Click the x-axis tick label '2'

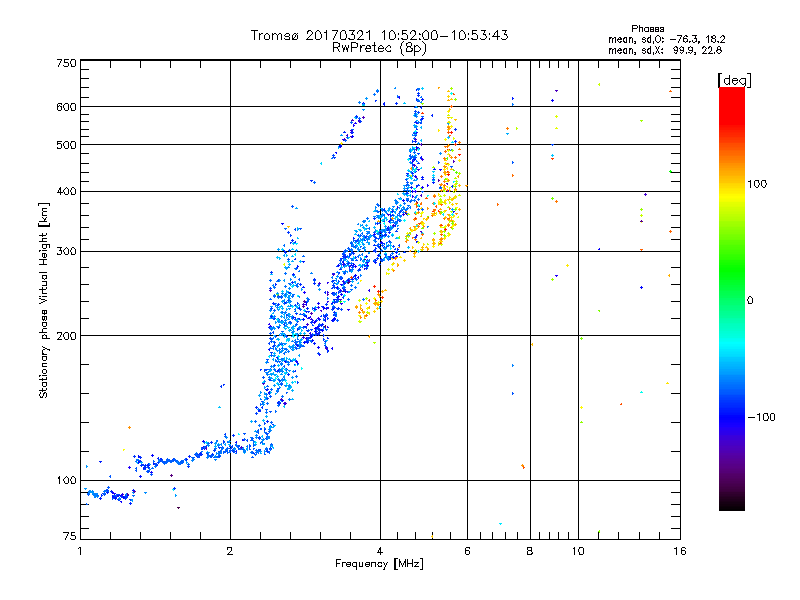230,551
